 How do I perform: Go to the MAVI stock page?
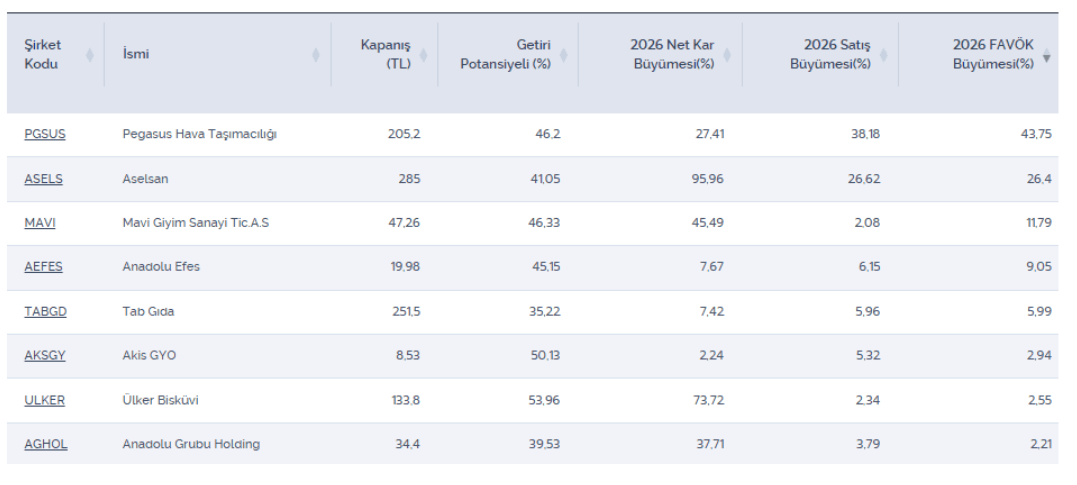(40, 223)
